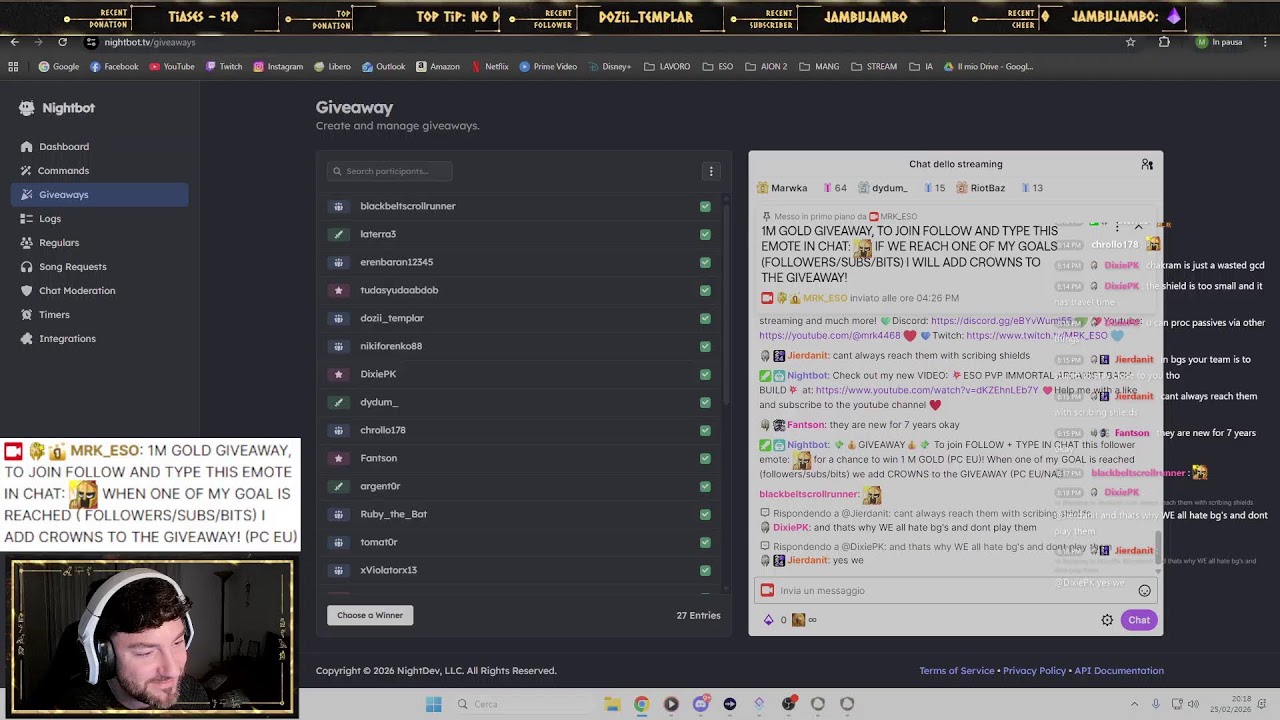Click the star icon beside DixiePK
The height and width of the screenshot is (720, 1280).
click(x=338, y=374)
